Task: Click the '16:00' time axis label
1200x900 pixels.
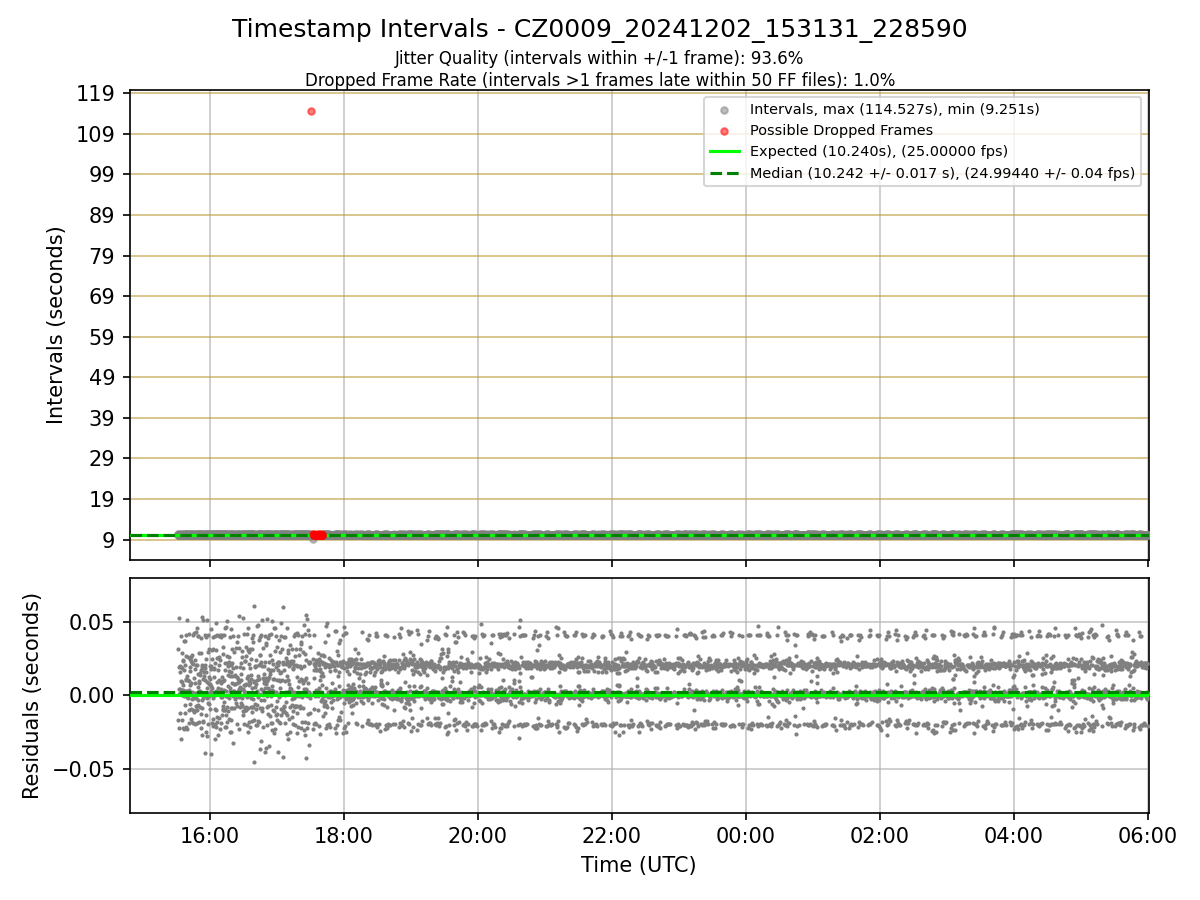Action: coord(210,835)
